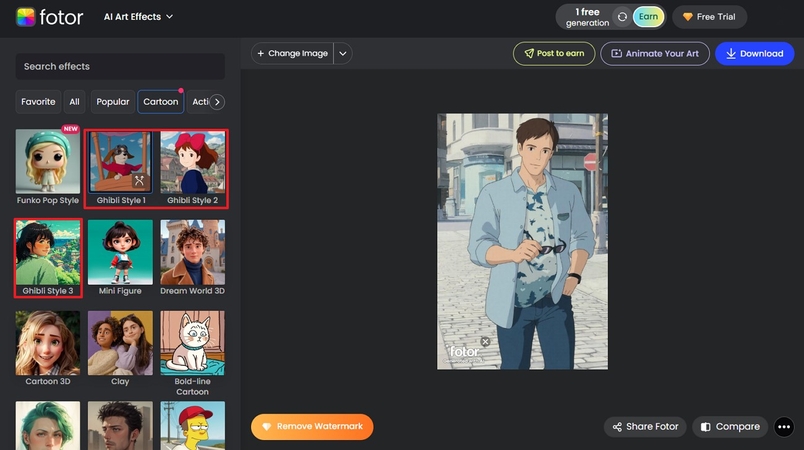
Task: Expand the Change Image arrow menu
Action: 343,53
